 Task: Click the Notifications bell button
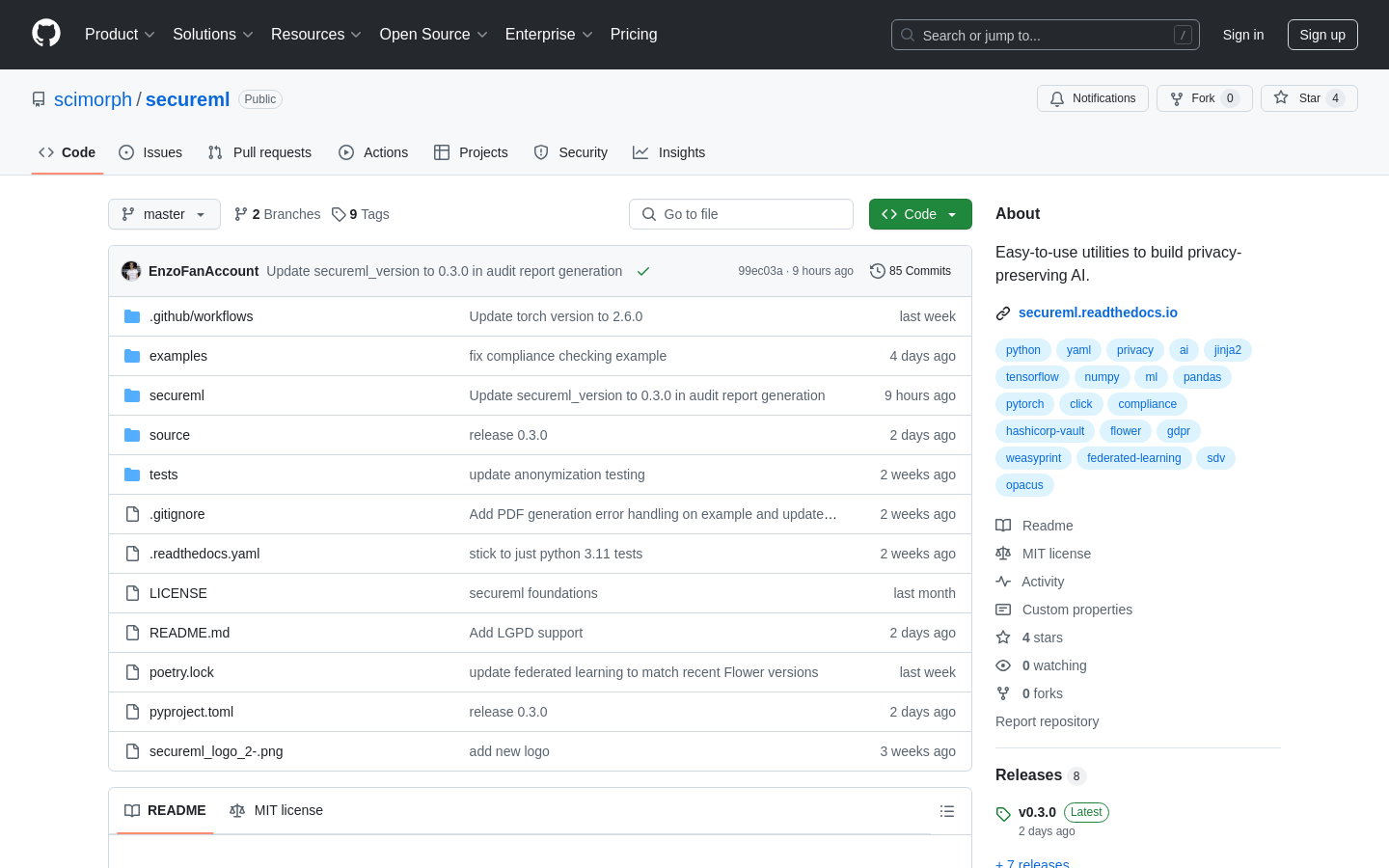[x=1093, y=98]
